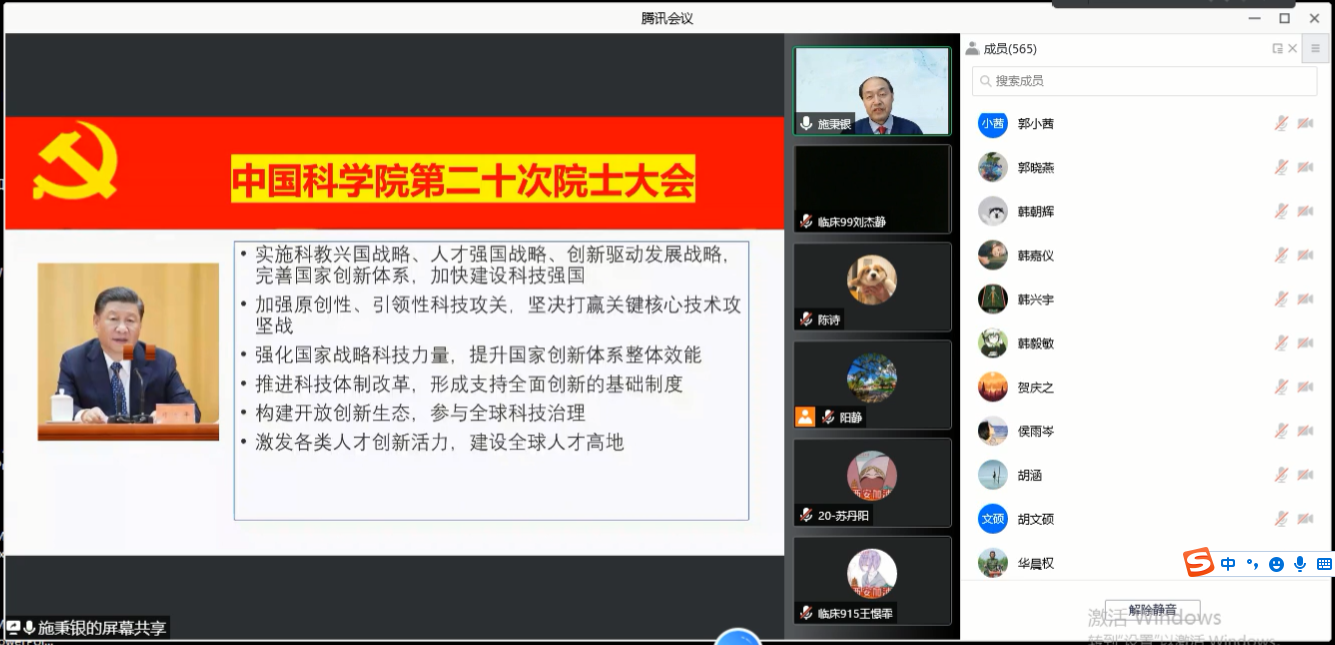1335x645 pixels.
Task: Search members in the 搜索成员 field
Action: [x=1144, y=81]
